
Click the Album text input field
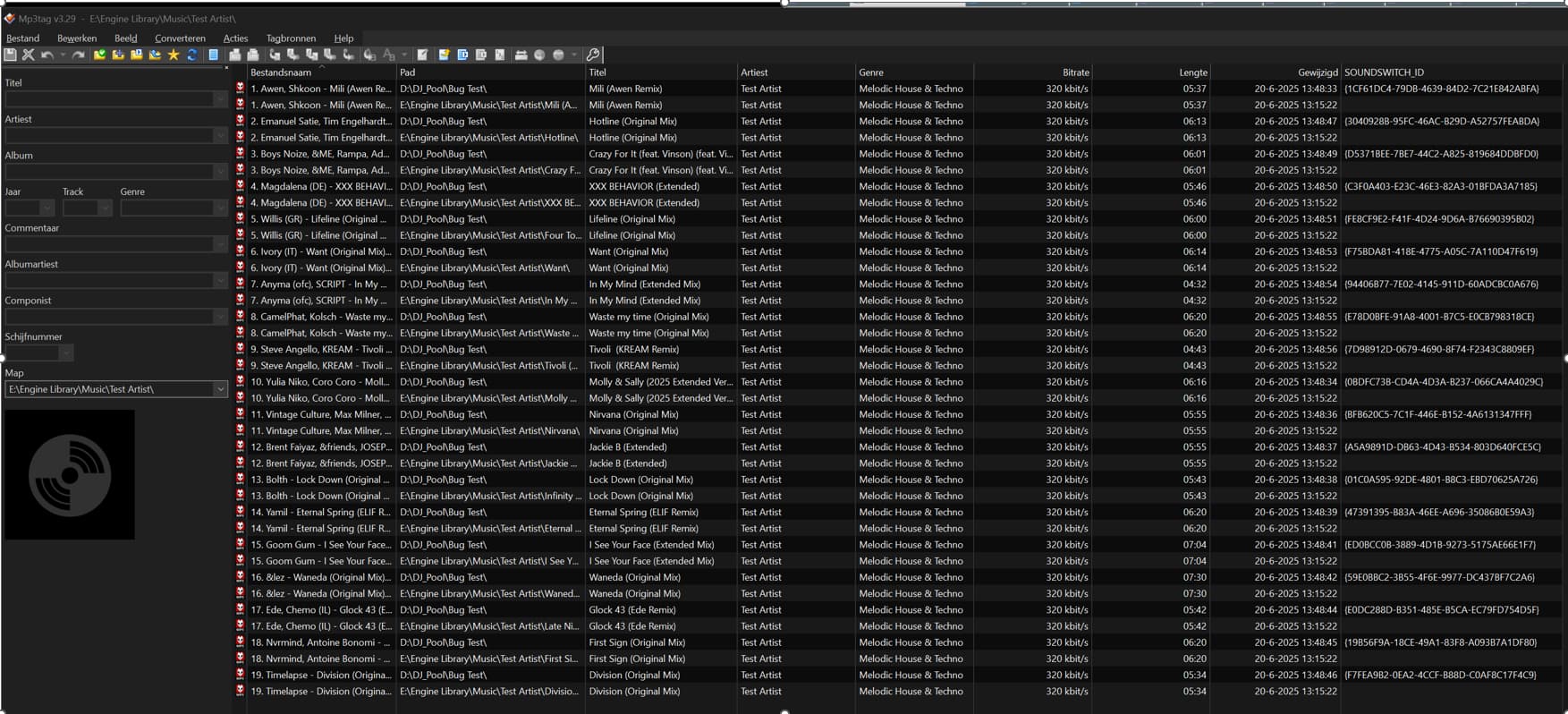coord(108,172)
